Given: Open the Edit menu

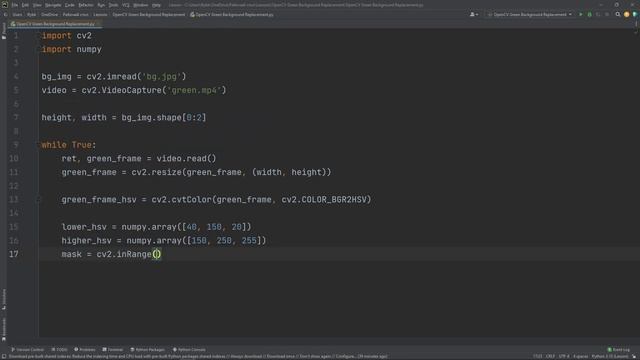Looking at the screenshot, I should [25, 5].
